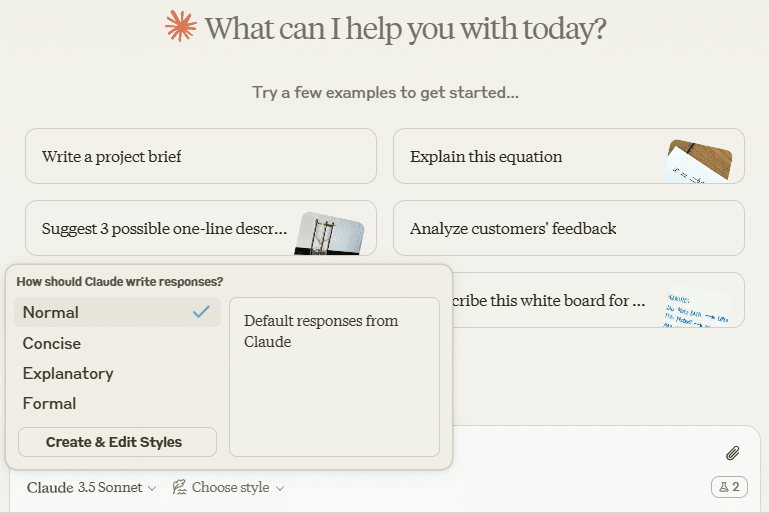Open the whiteboard notes thumbnail
The width and height of the screenshot is (769, 513).
(x=697, y=308)
